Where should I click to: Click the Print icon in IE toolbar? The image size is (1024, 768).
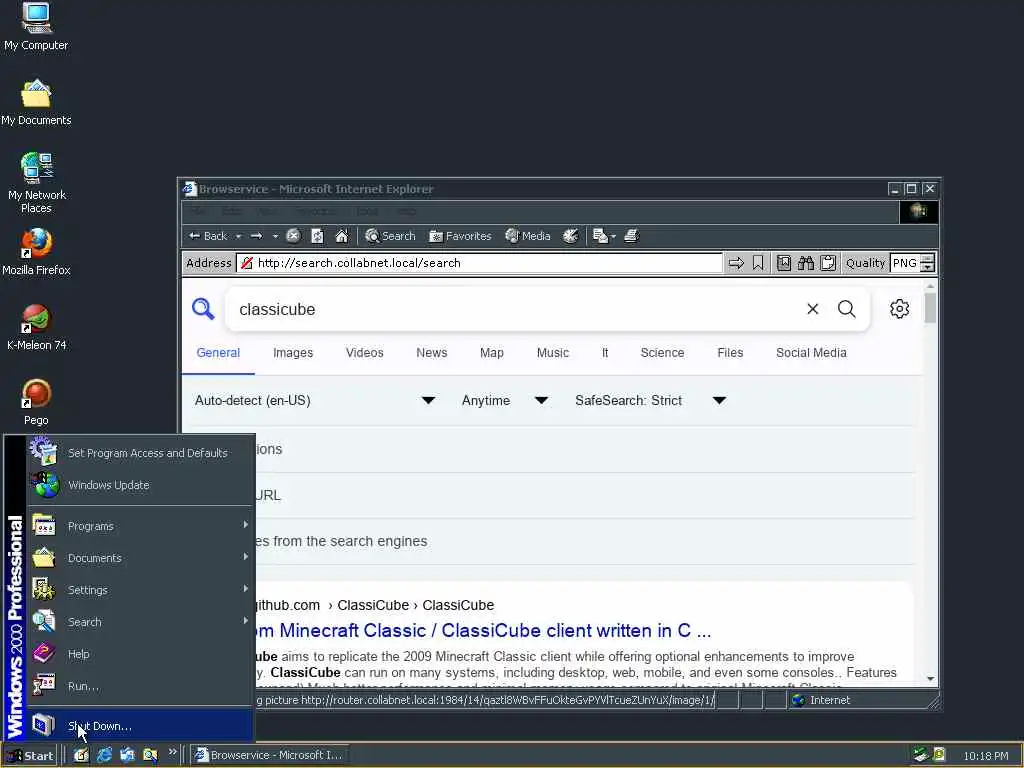(x=631, y=236)
